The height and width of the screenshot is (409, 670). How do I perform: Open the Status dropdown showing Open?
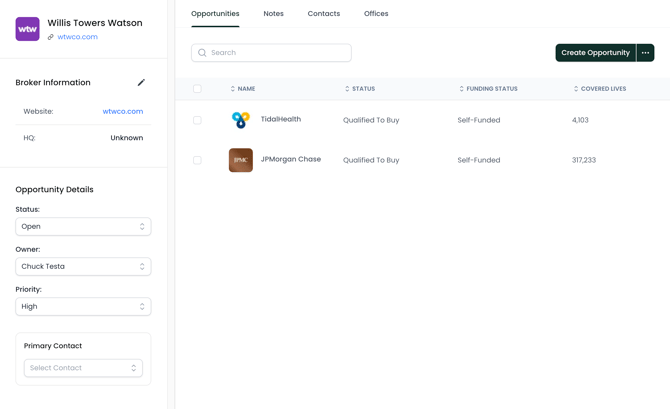pyautogui.click(x=83, y=227)
